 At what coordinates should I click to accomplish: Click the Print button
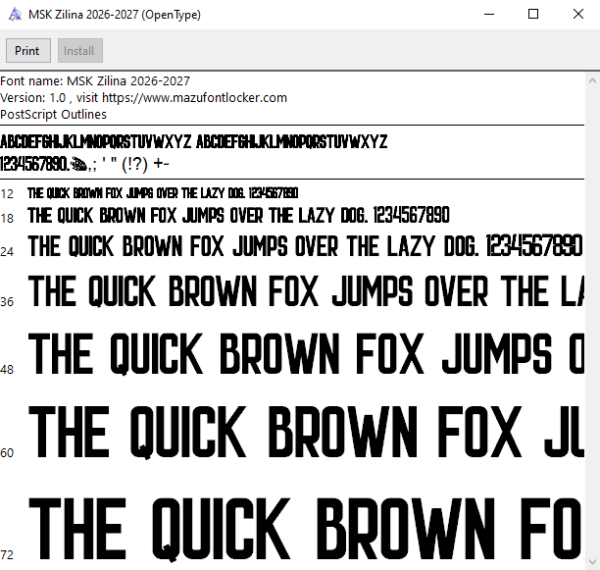click(x=28, y=50)
